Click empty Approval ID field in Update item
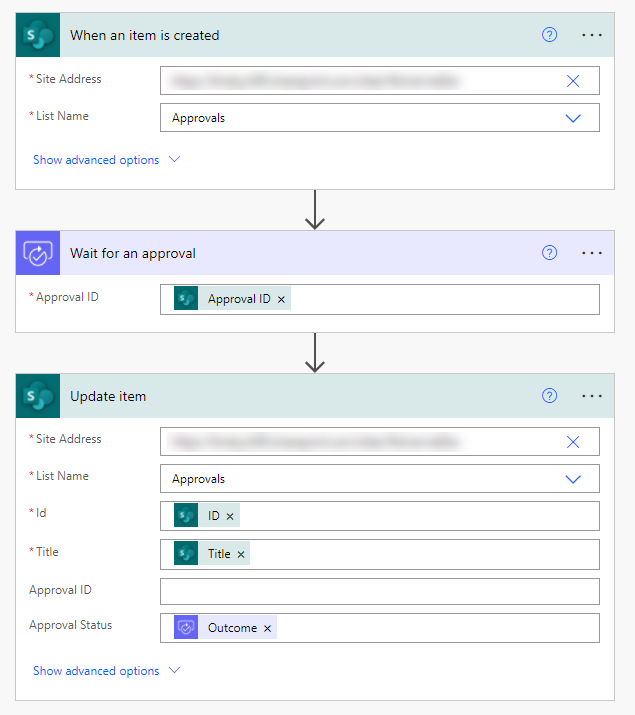 point(380,591)
